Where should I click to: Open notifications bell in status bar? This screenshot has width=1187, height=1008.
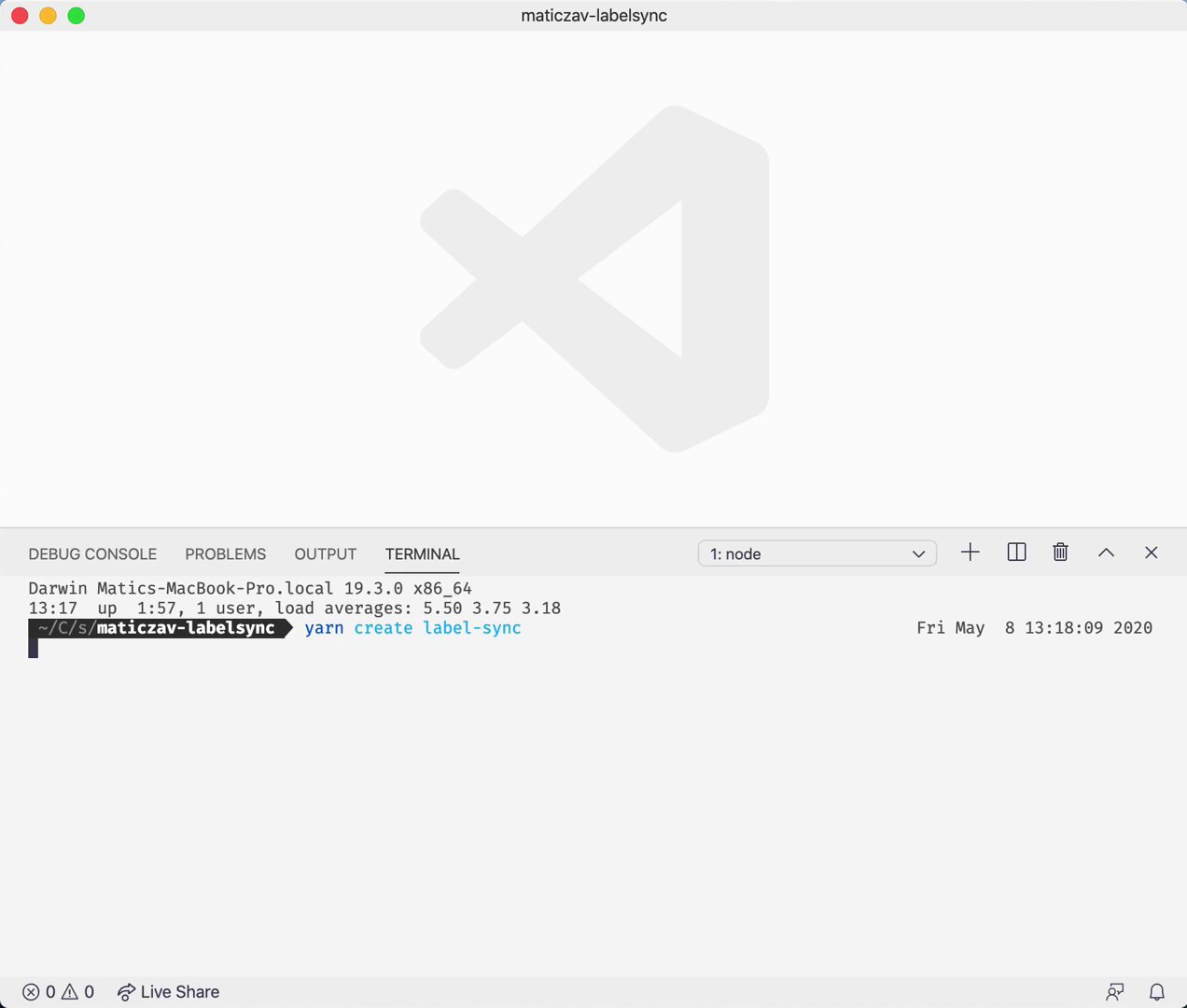pyautogui.click(x=1157, y=992)
